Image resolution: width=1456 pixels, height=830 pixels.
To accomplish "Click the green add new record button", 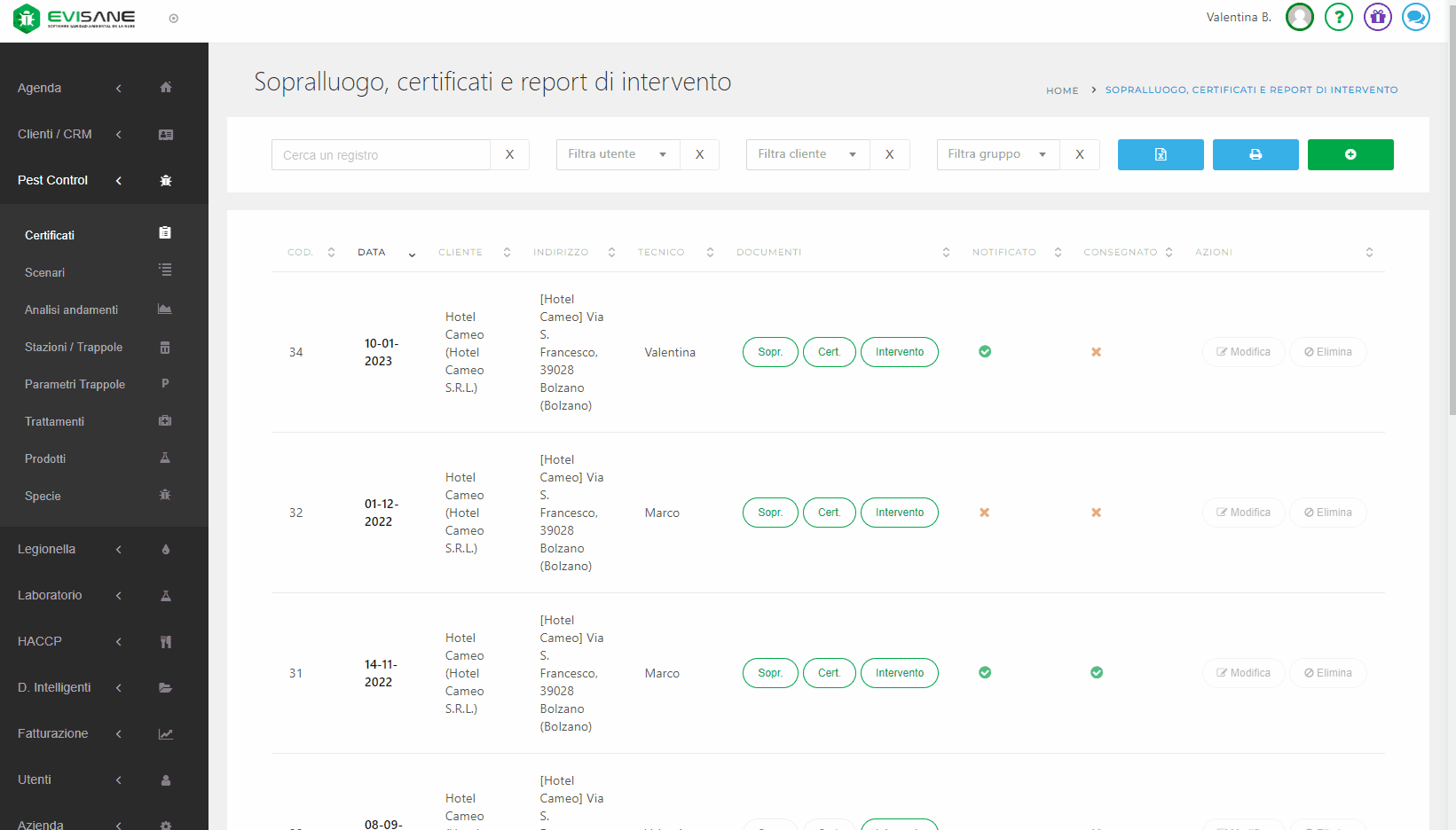I will 1350,154.
